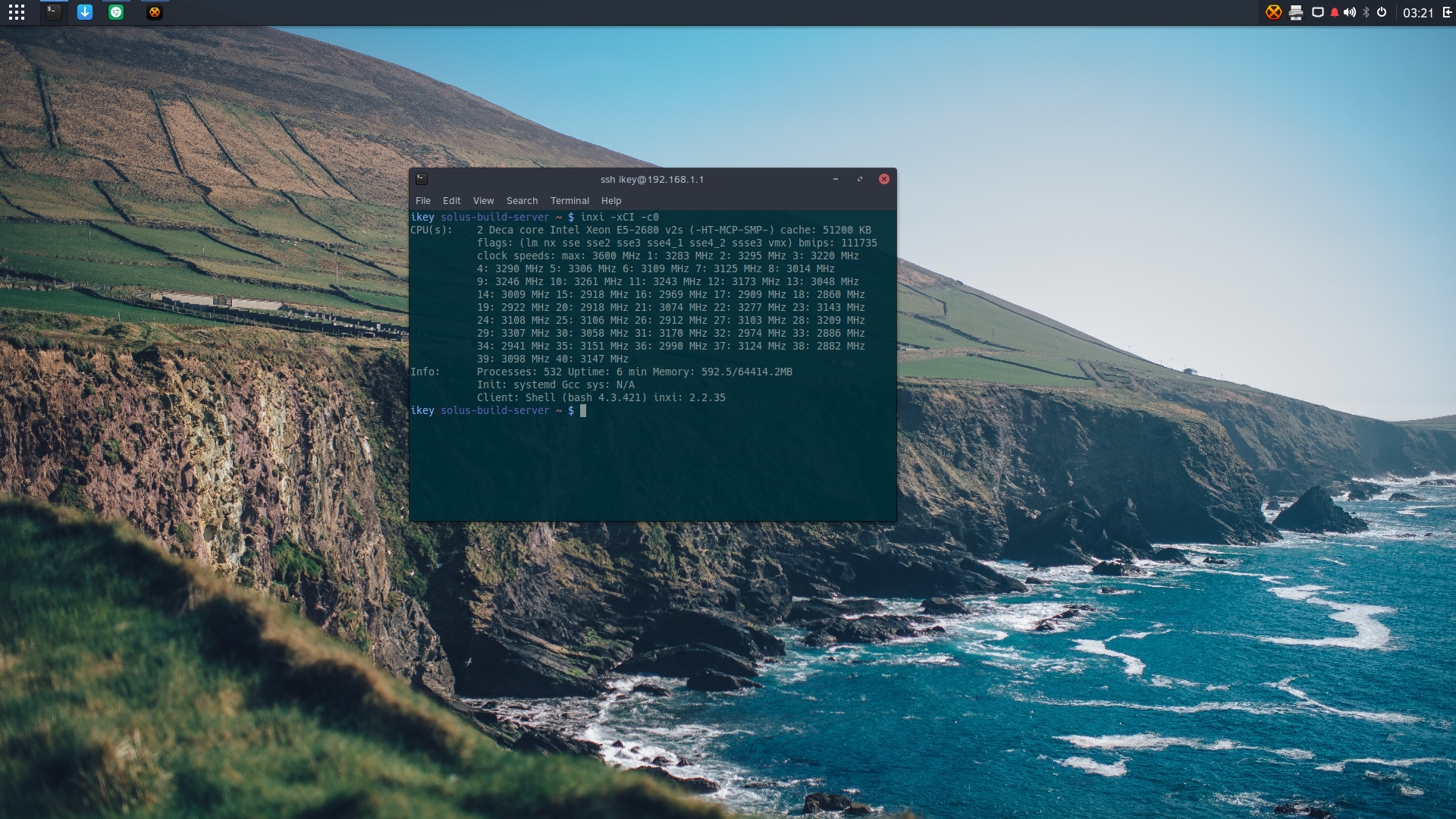Viewport: 1456px width, 819px height.
Task: Open the Bluetooth indicator
Action: tap(1367, 12)
